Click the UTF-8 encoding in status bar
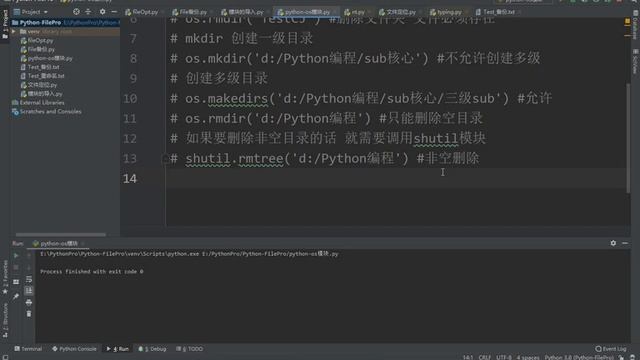640x360 pixels. pyautogui.click(x=504, y=357)
